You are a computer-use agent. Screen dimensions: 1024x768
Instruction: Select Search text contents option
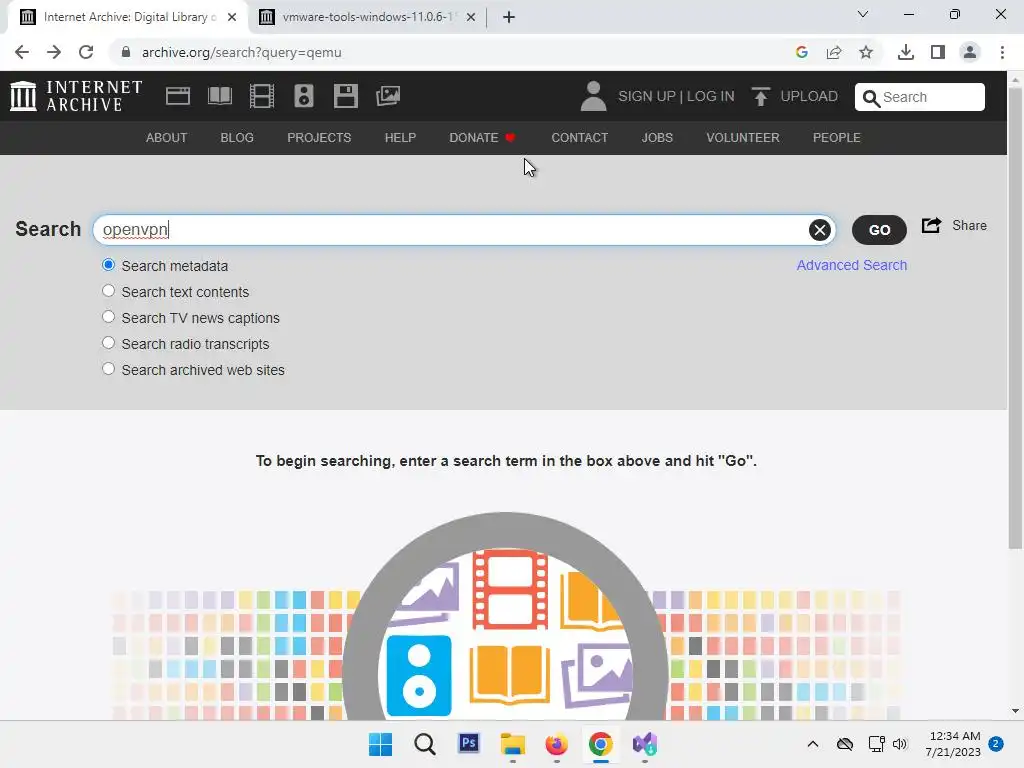(108, 291)
